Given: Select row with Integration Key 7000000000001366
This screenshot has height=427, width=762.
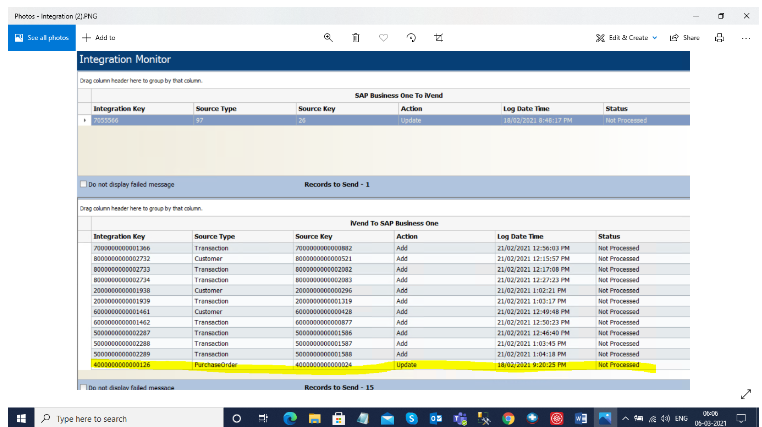Looking at the screenshot, I should coord(391,248).
